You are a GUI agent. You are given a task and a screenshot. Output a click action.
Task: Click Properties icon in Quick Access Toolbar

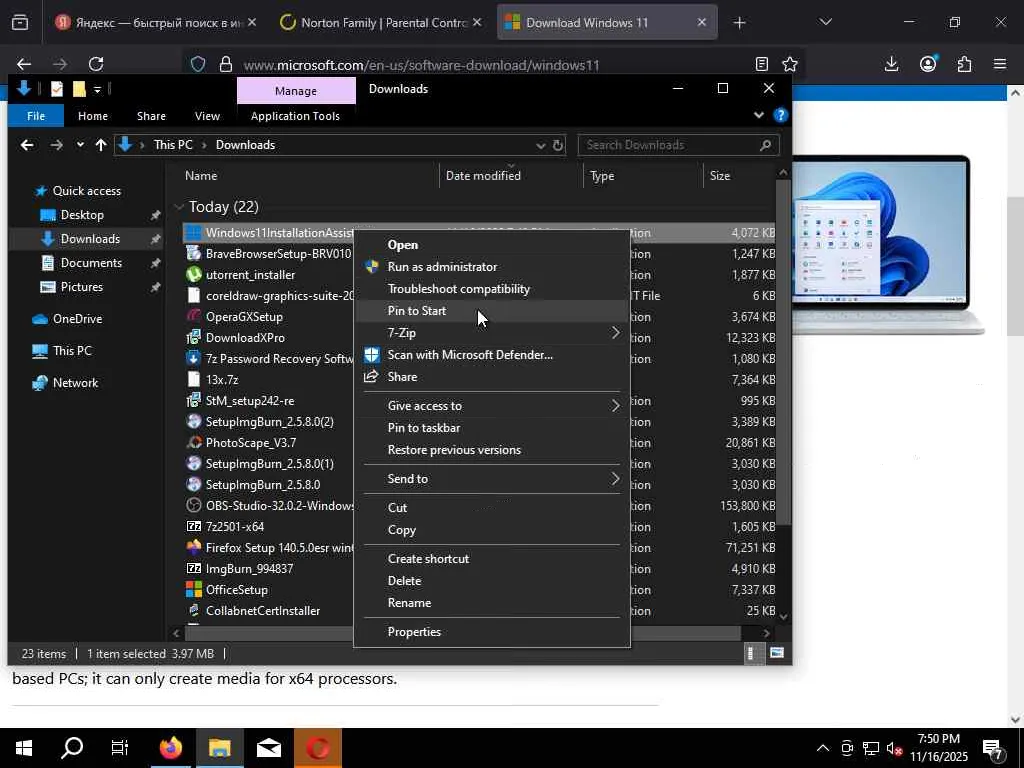(x=57, y=89)
